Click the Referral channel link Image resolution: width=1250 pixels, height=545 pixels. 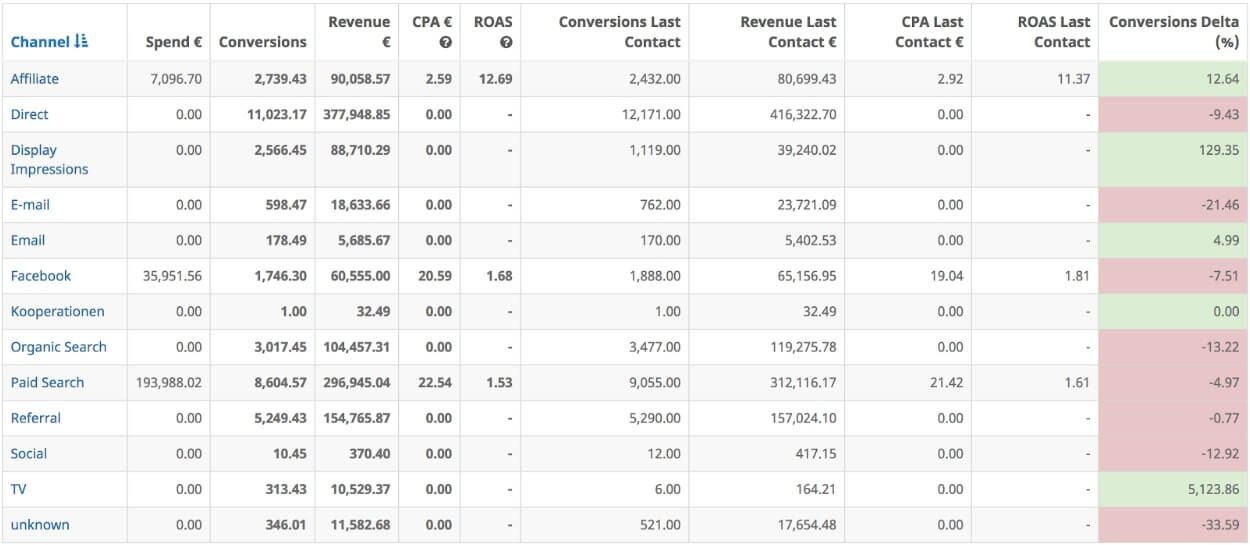point(35,418)
